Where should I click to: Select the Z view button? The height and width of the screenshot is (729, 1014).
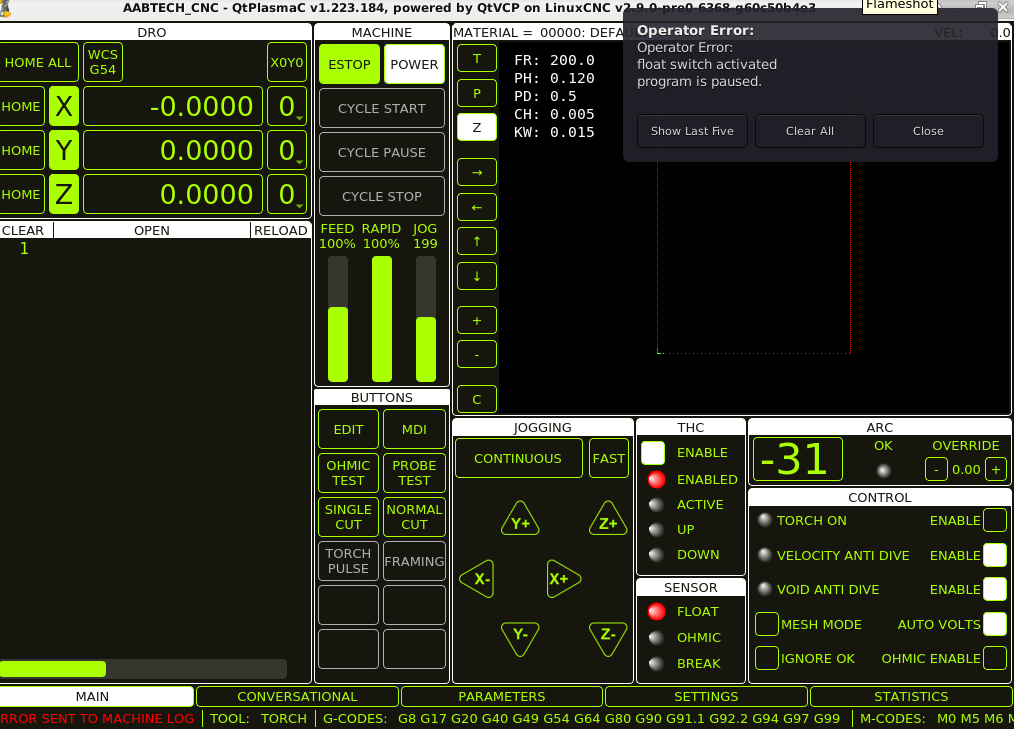(477, 127)
